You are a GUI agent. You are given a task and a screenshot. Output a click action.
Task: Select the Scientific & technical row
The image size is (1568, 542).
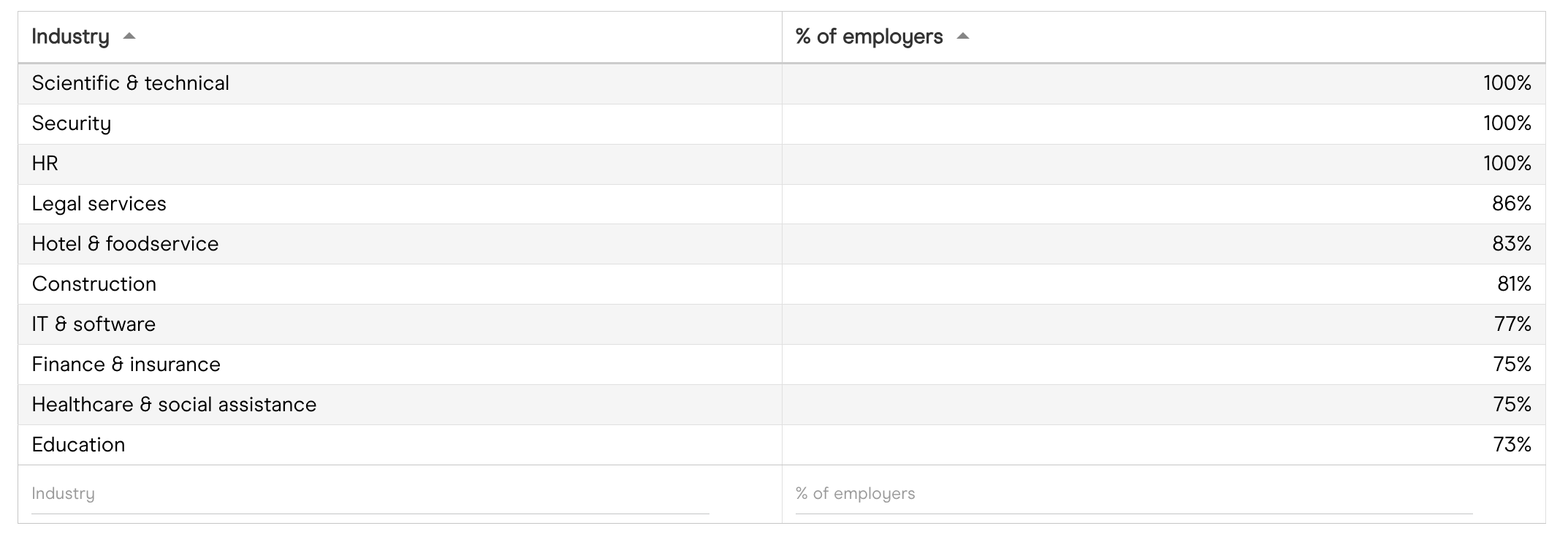click(x=131, y=83)
